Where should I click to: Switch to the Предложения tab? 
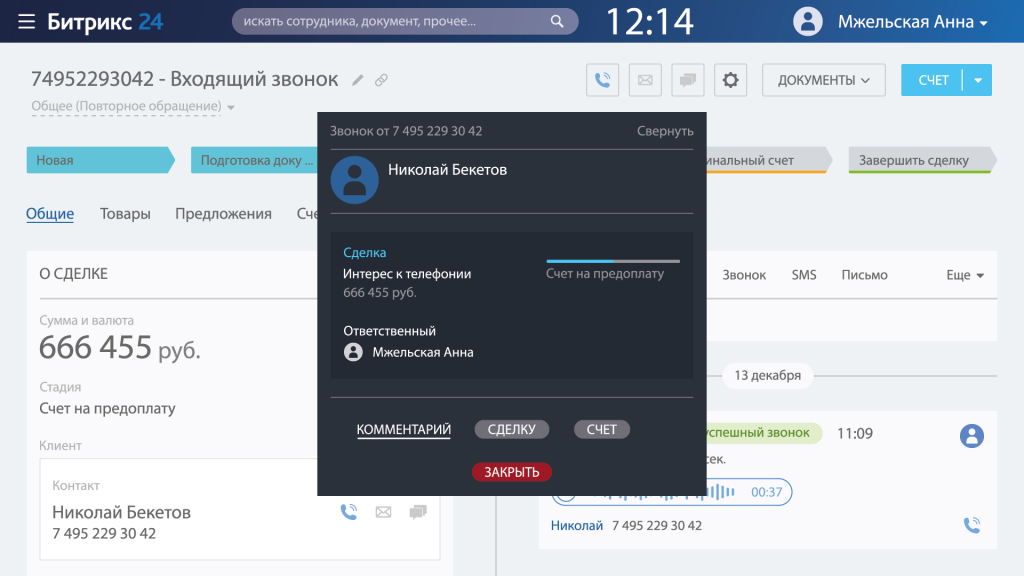click(223, 213)
